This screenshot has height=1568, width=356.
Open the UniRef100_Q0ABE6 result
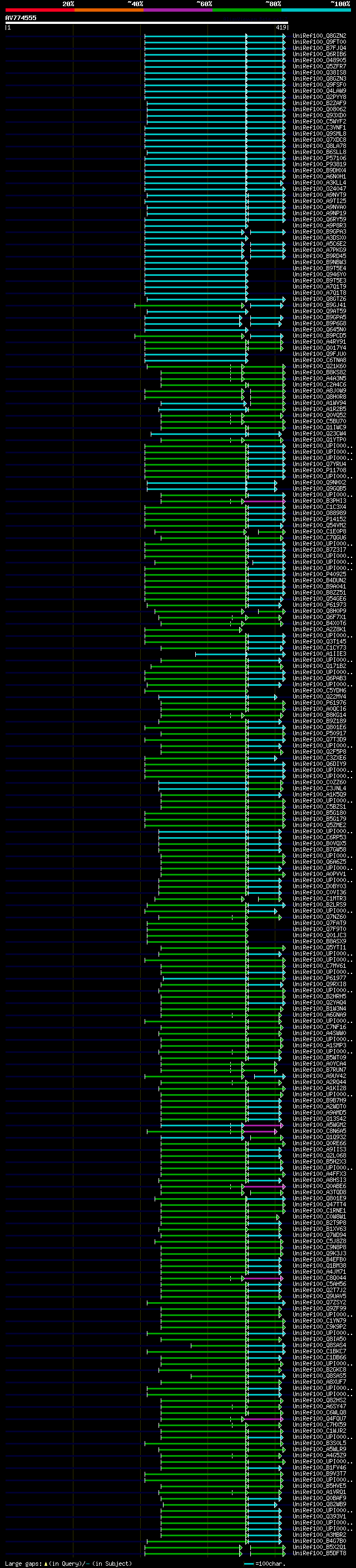coord(319,1186)
